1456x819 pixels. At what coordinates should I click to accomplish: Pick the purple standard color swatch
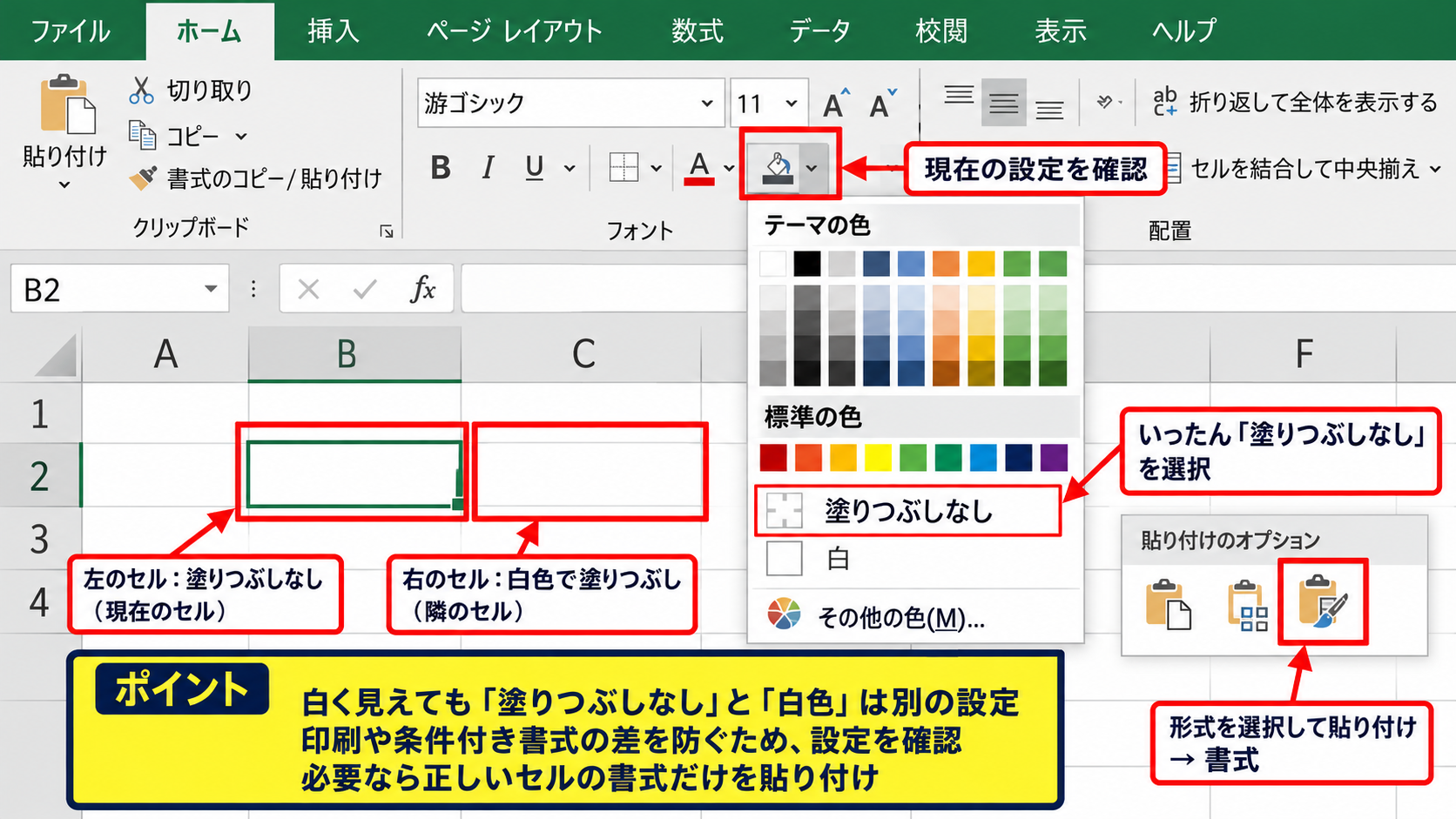(x=1054, y=457)
